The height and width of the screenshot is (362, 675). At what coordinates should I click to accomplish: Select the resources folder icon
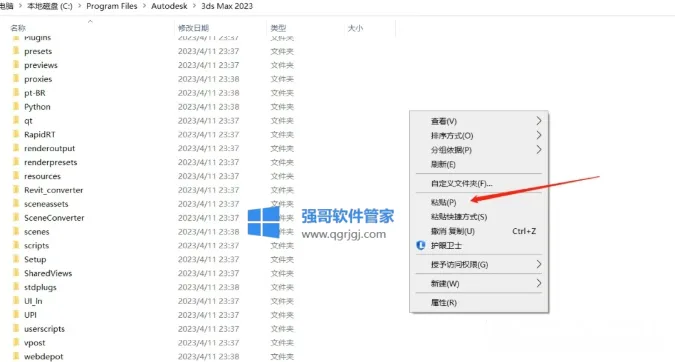(16, 176)
